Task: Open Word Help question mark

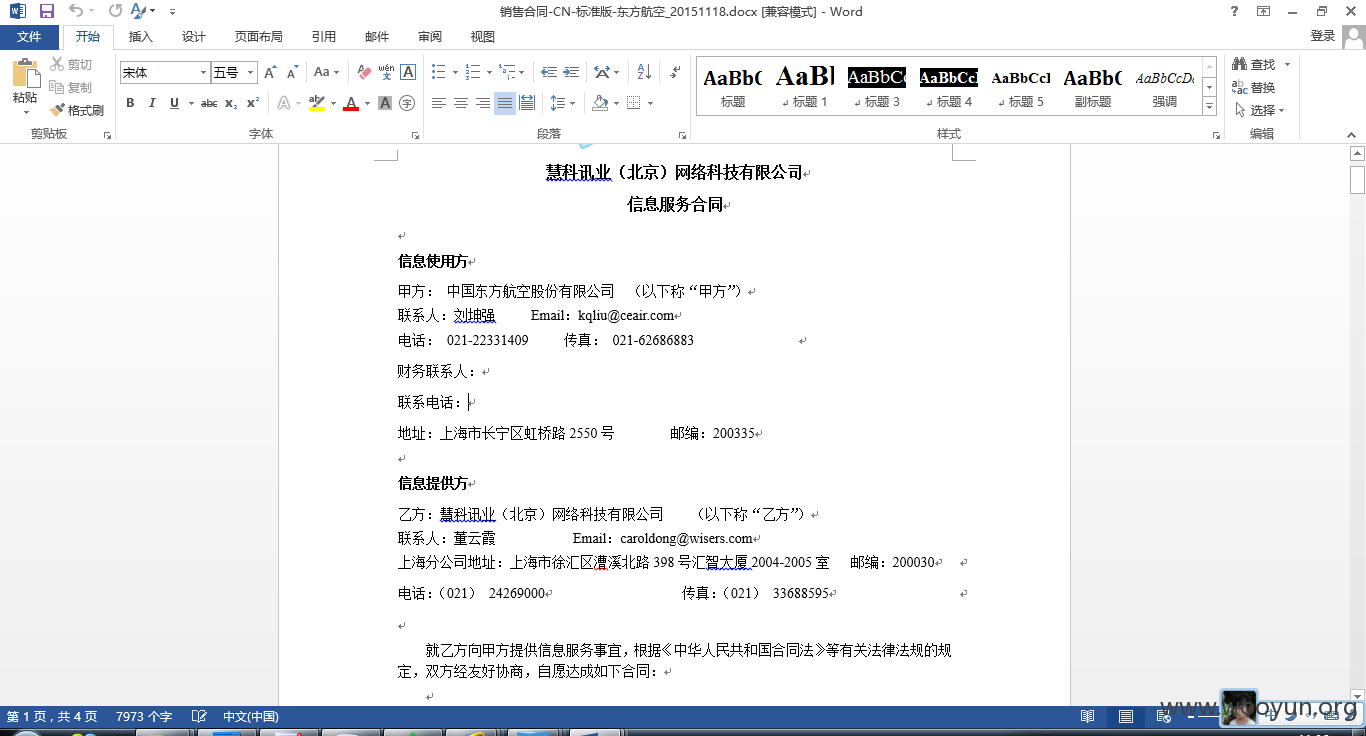Action: pos(1234,11)
